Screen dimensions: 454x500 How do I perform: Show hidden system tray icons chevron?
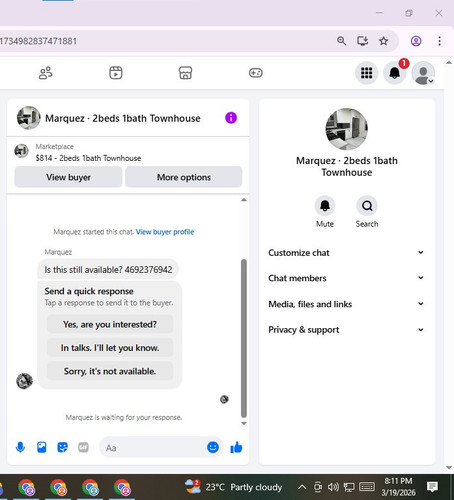pos(302,487)
